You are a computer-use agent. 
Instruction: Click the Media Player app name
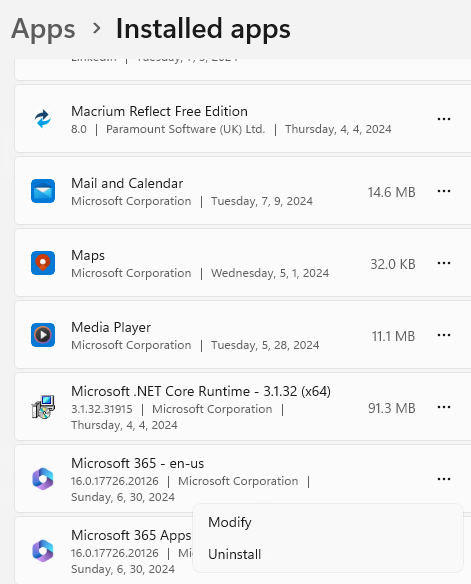[111, 327]
